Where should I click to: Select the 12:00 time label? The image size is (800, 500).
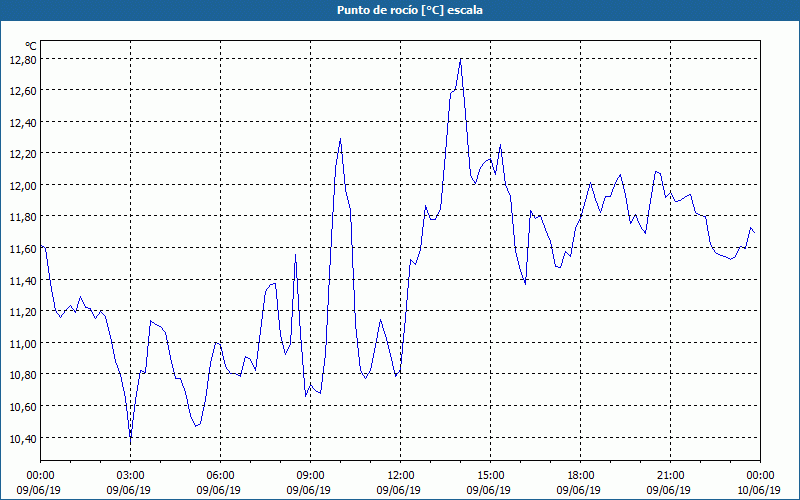point(401,476)
